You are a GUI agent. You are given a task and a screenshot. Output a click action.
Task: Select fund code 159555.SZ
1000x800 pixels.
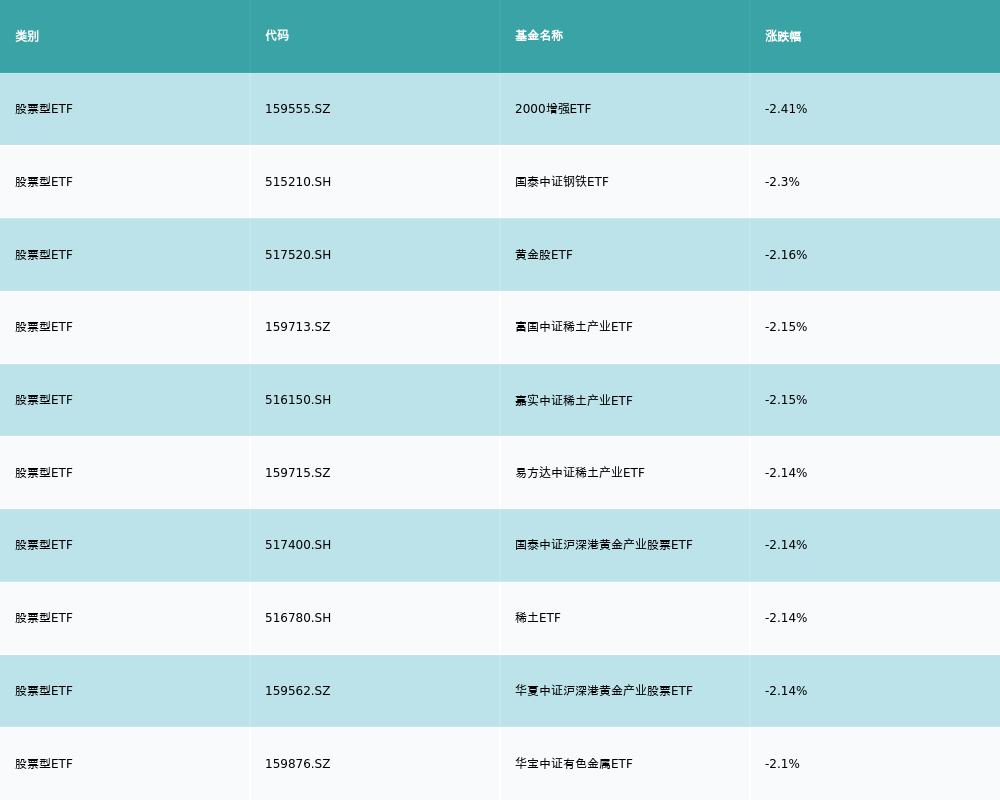tap(297, 109)
